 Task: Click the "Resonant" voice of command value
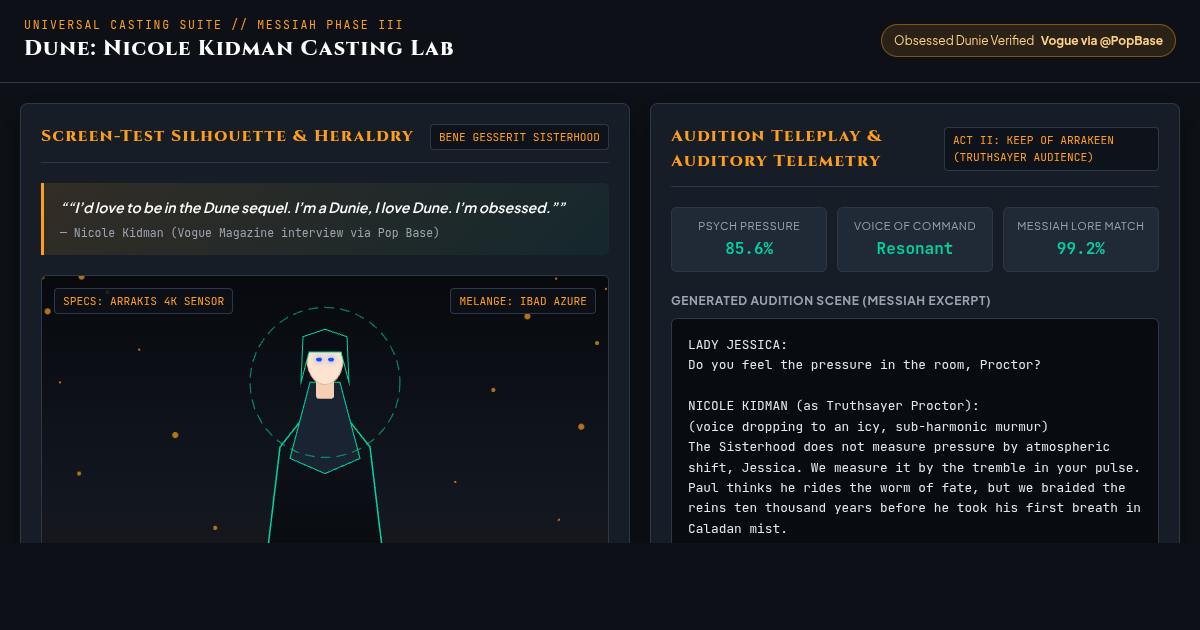915,248
